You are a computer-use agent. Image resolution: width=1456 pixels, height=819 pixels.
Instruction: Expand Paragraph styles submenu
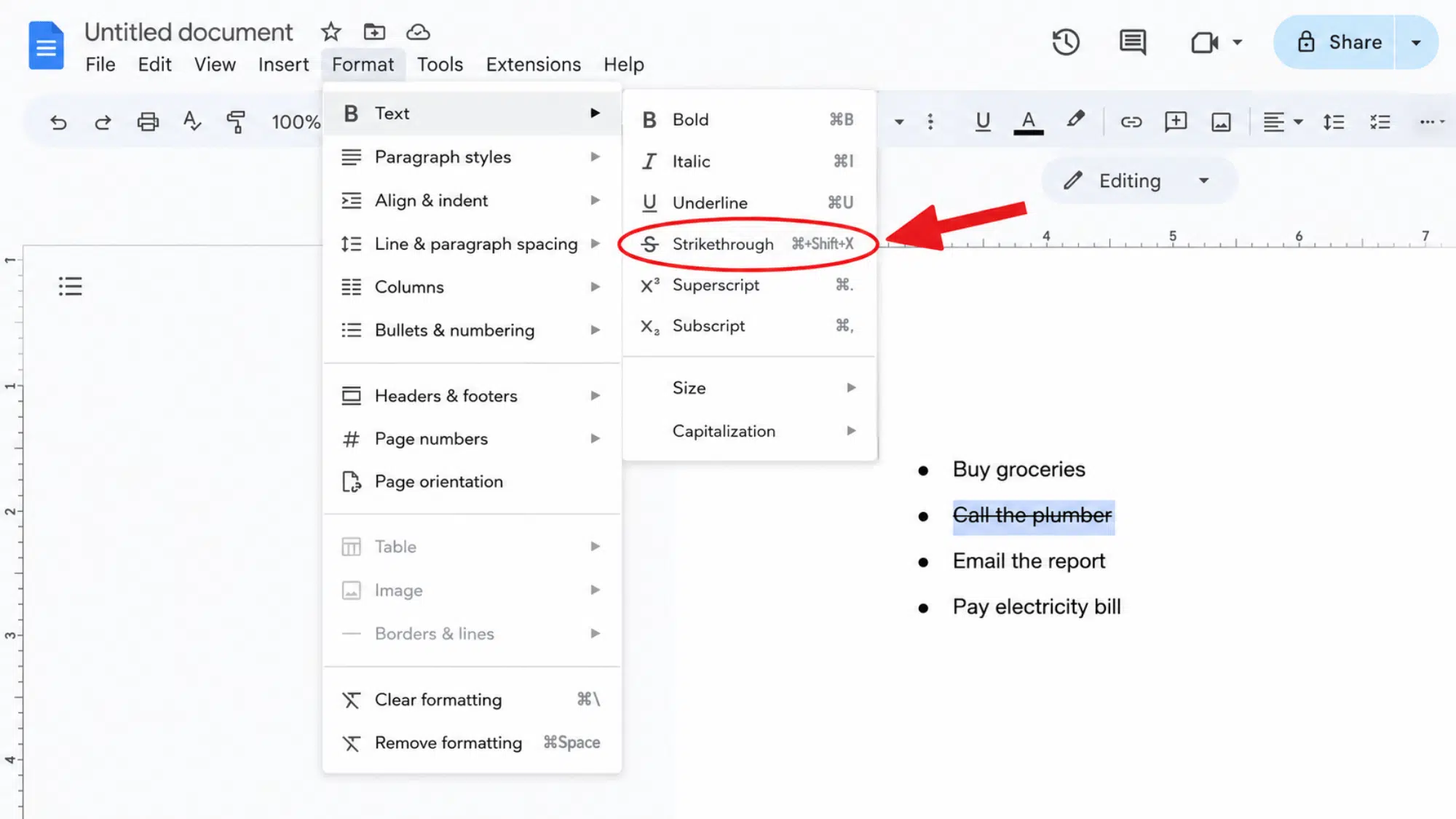[x=472, y=157]
